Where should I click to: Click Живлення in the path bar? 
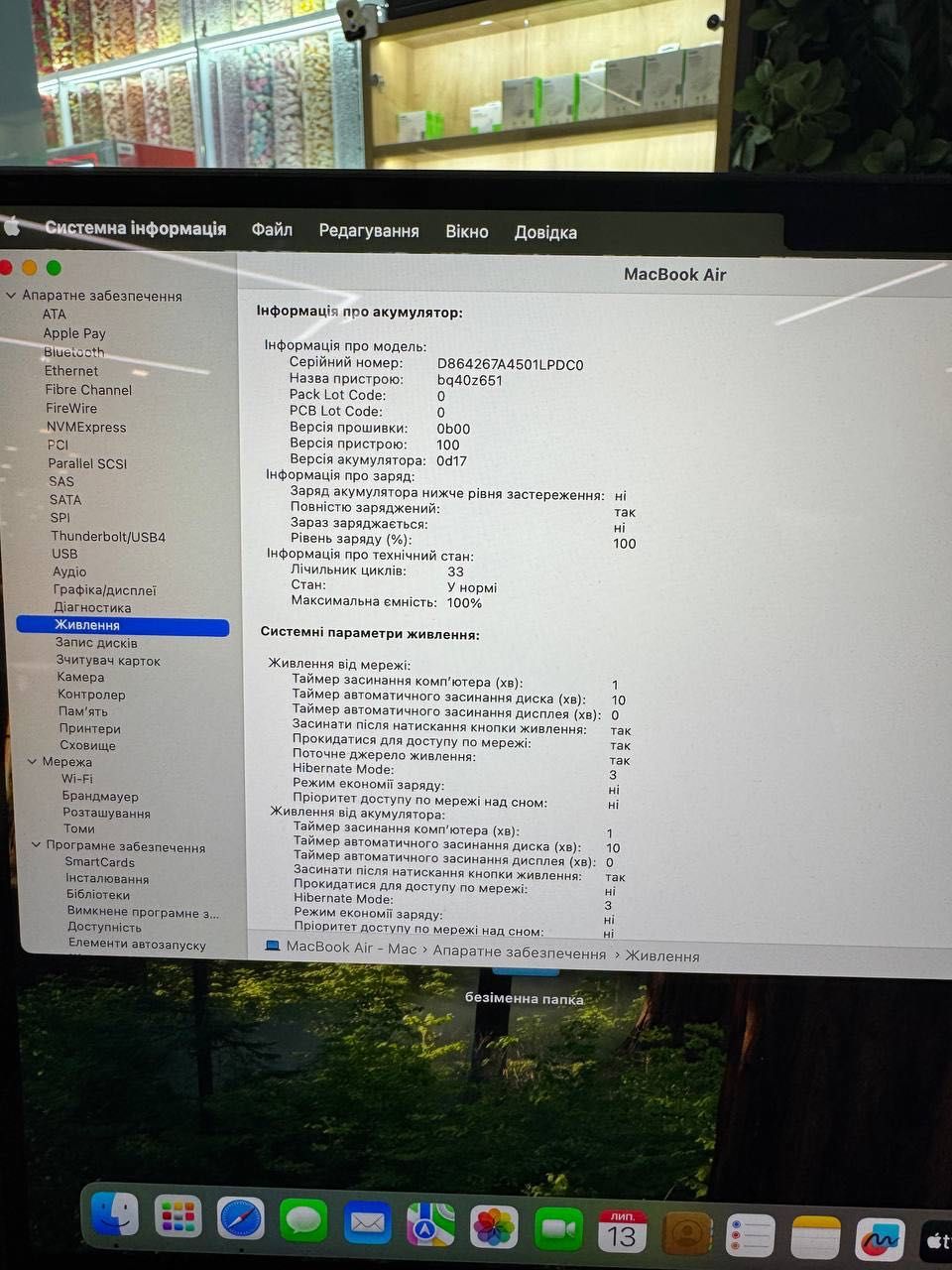(662, 956)
